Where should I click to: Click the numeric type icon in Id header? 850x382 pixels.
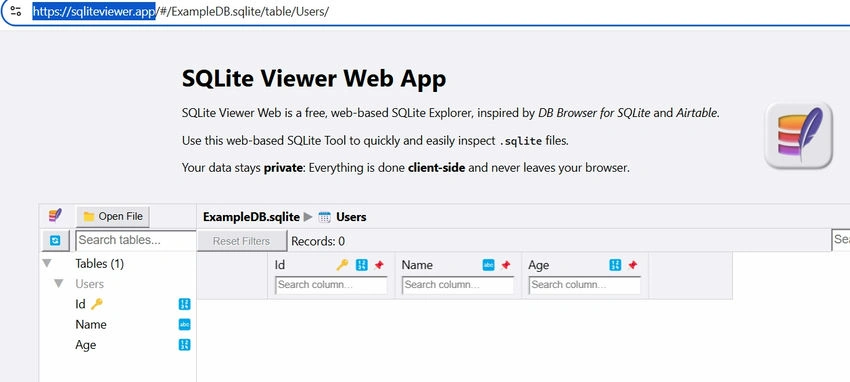click(x=362, y=264)
